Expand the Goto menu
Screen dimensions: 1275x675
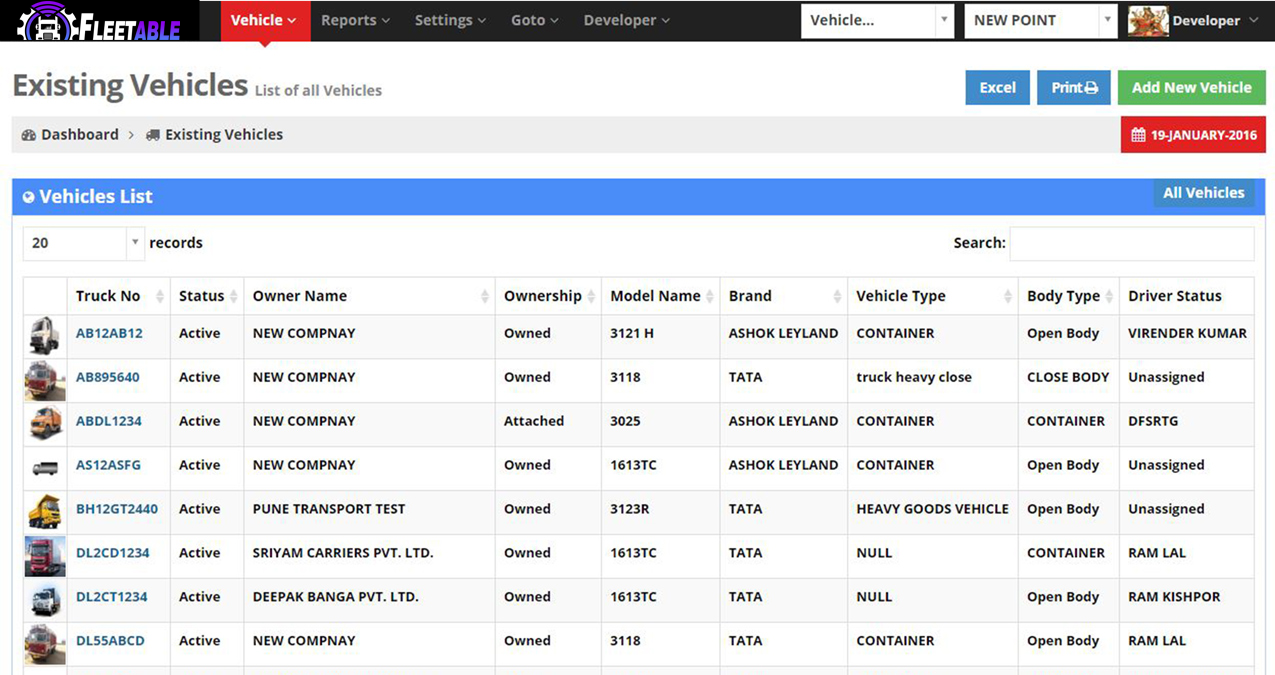pos(534,21)
